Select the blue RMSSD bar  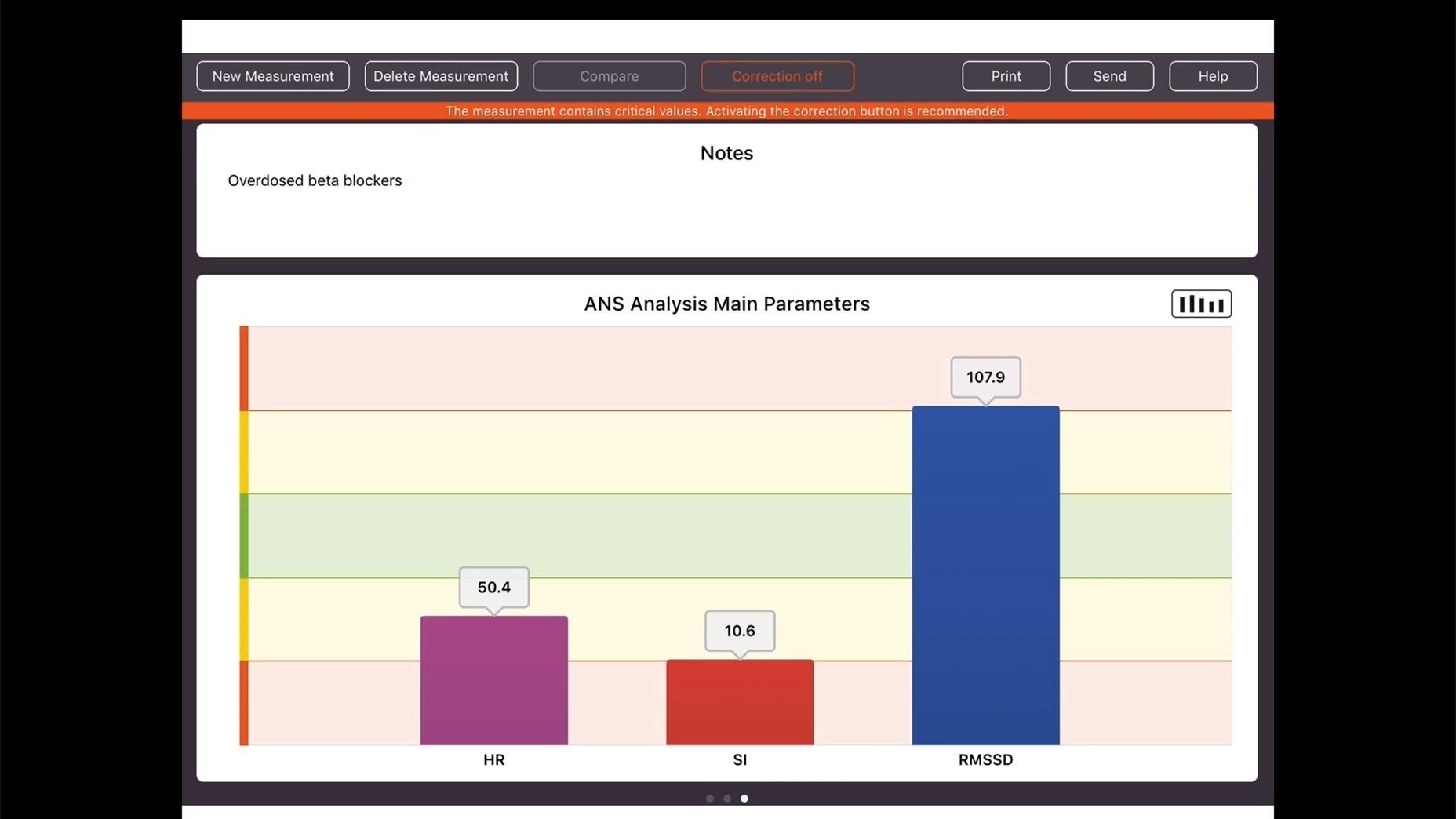click(x=986, y=575)
